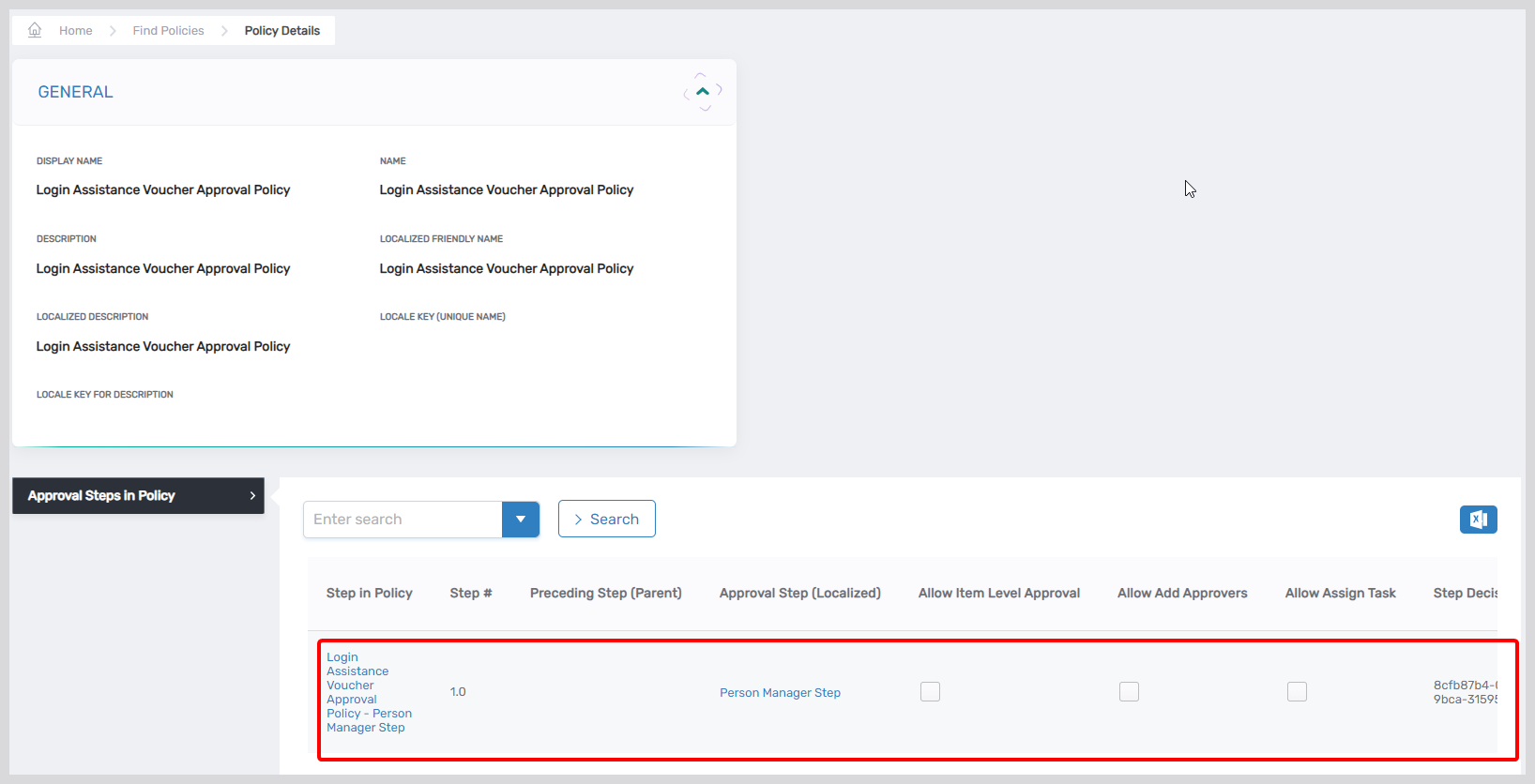Image resolution: width=1535 pixels, height=784 pixels.
Task: Navigate to Home breadcrumb text
Action: click(x=76, y=31)
